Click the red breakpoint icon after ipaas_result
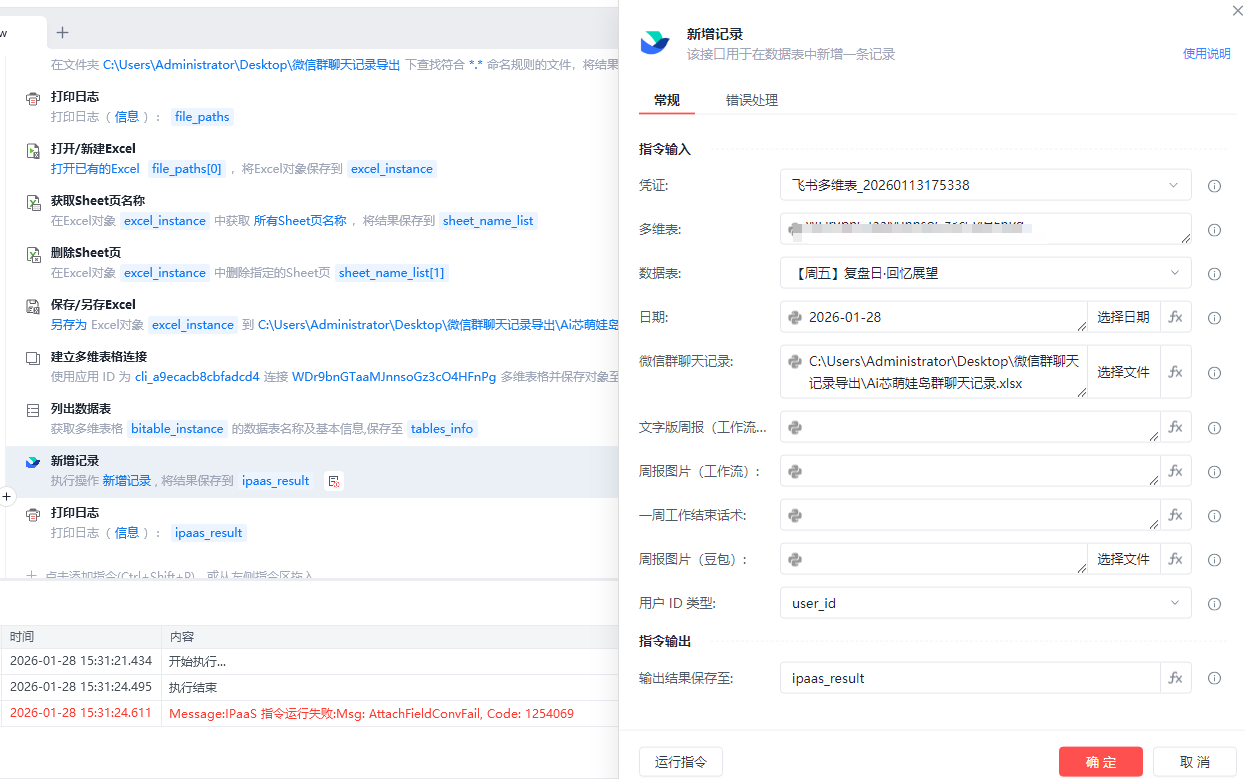The width and height of the screenshot is (1245, 779). (334, 481)
